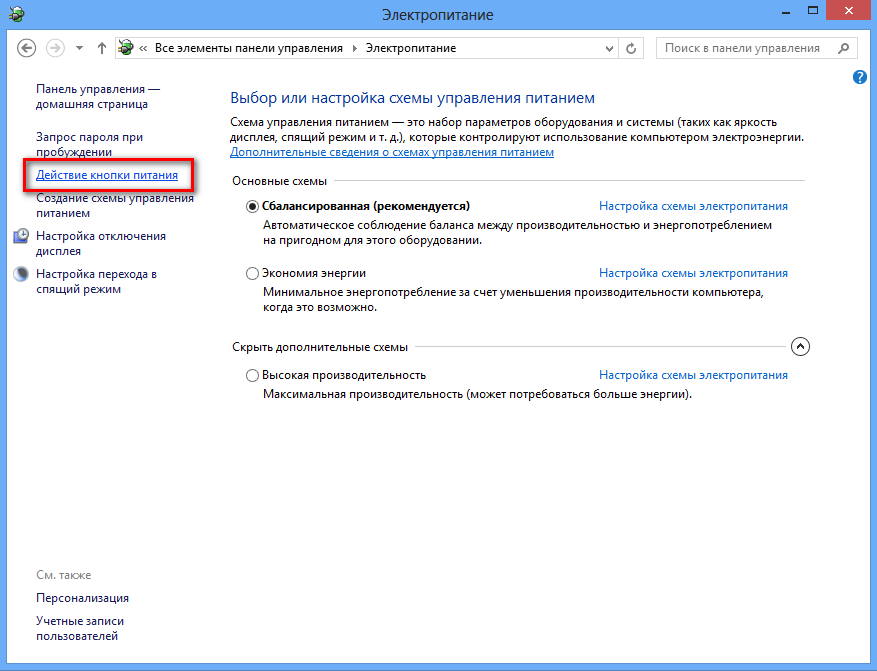The height and width of the screenshot is (671, 877).
Task: Collapse the additional plans section chevron
Action: pos(799,347)
